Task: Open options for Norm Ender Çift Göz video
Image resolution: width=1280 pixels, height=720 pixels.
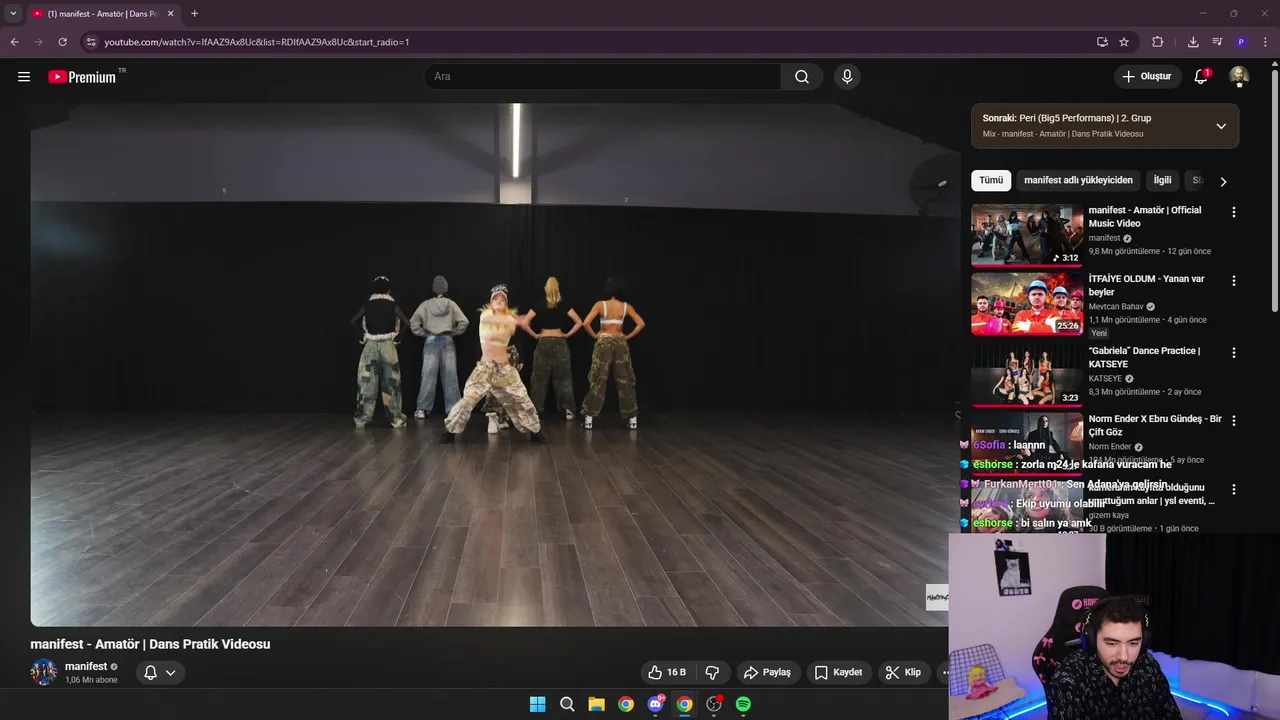Action: (1233, 421)
